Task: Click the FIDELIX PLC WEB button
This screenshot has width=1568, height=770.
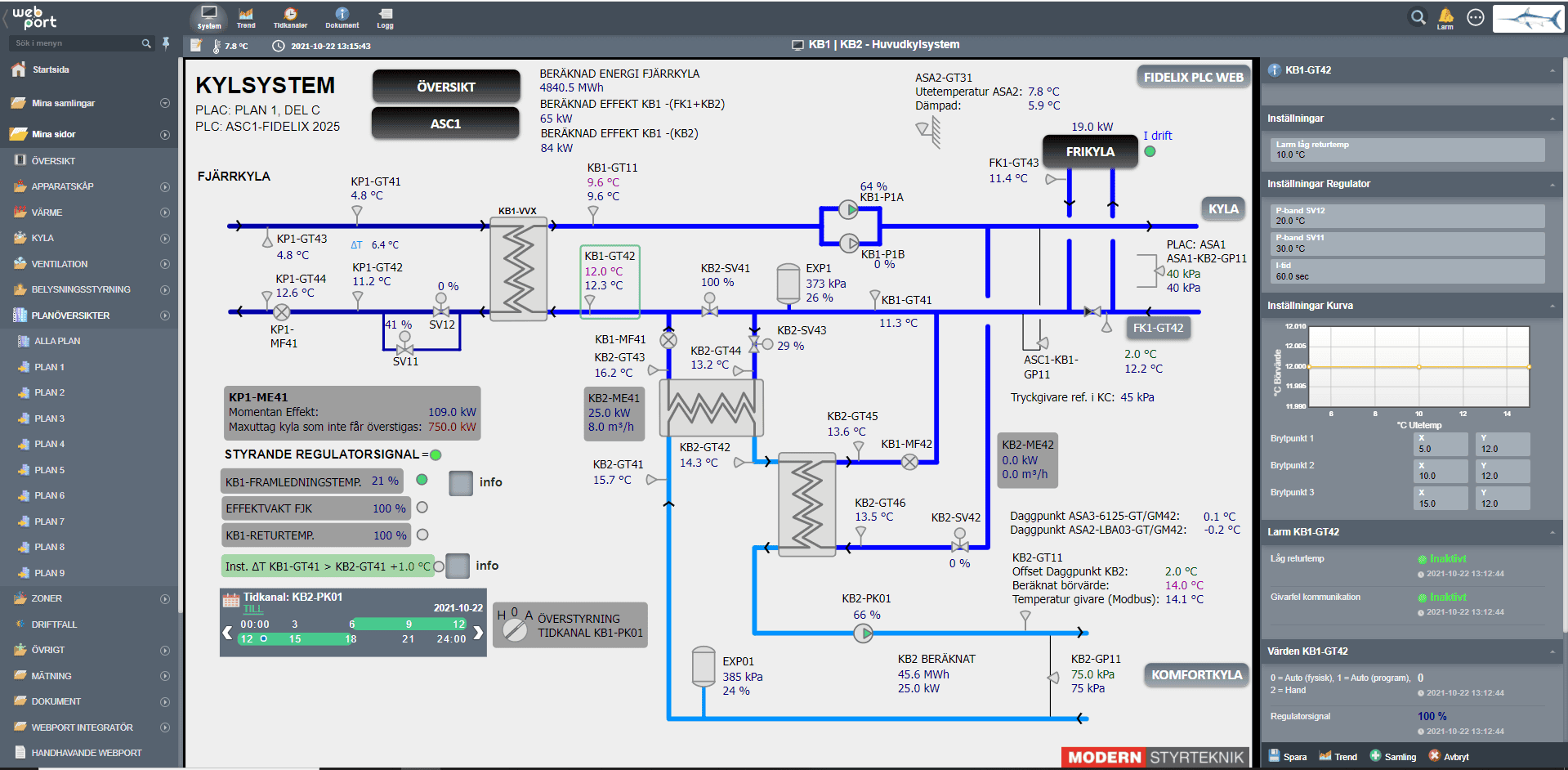Action: 1193,77
